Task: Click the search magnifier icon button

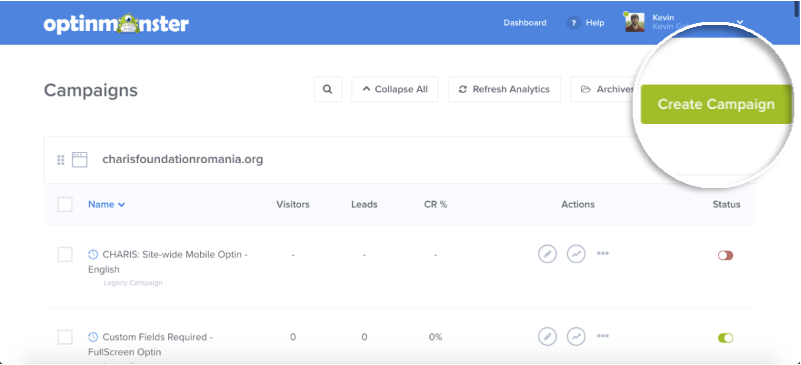Action: coord(327,89)
